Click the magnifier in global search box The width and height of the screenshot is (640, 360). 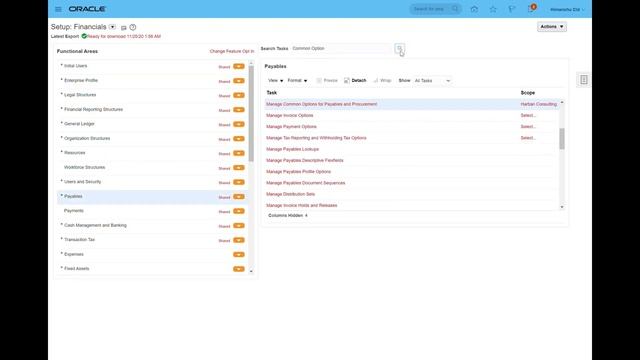click(x=455, y=9)
